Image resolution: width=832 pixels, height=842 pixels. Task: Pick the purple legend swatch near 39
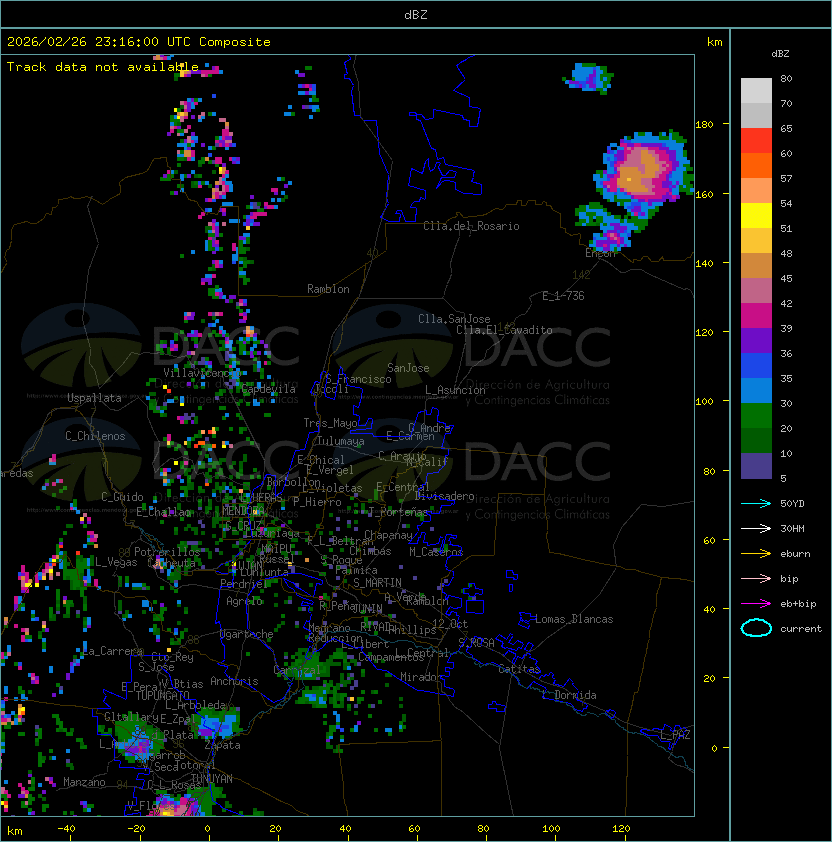coord(756,341)
